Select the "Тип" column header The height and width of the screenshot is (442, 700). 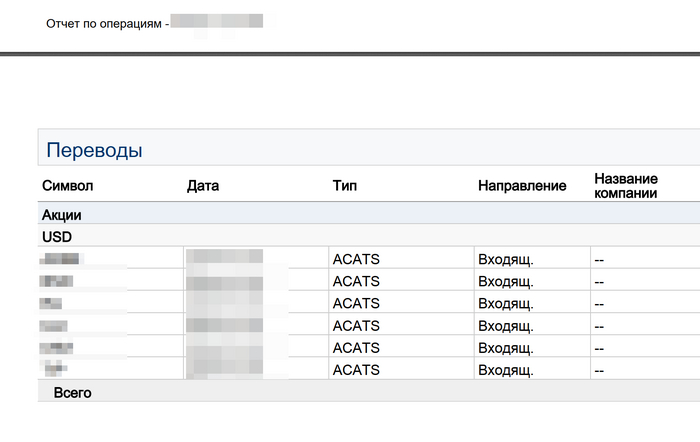coord(344,186)
